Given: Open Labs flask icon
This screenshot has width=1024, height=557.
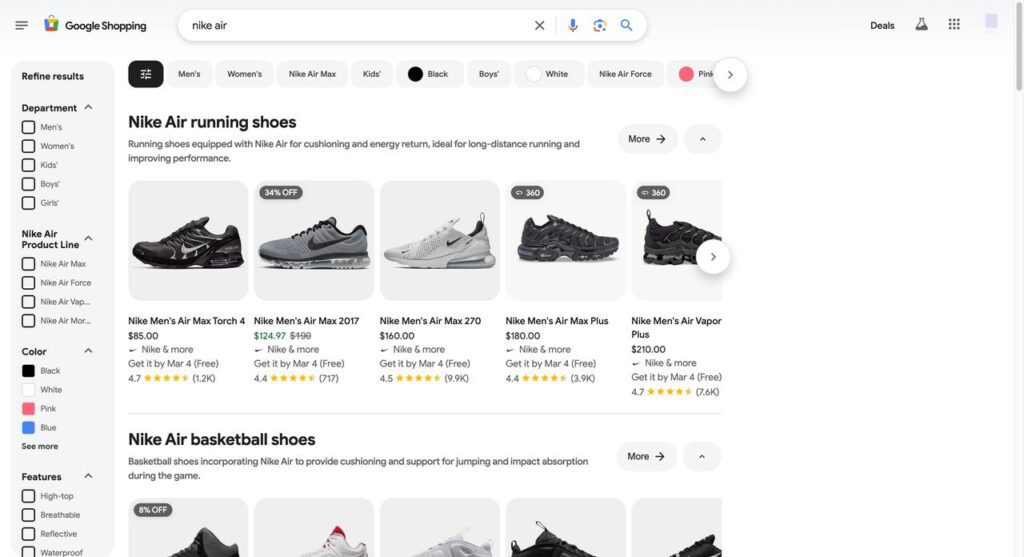Looking at the screenshot, I should coord(921,25).
